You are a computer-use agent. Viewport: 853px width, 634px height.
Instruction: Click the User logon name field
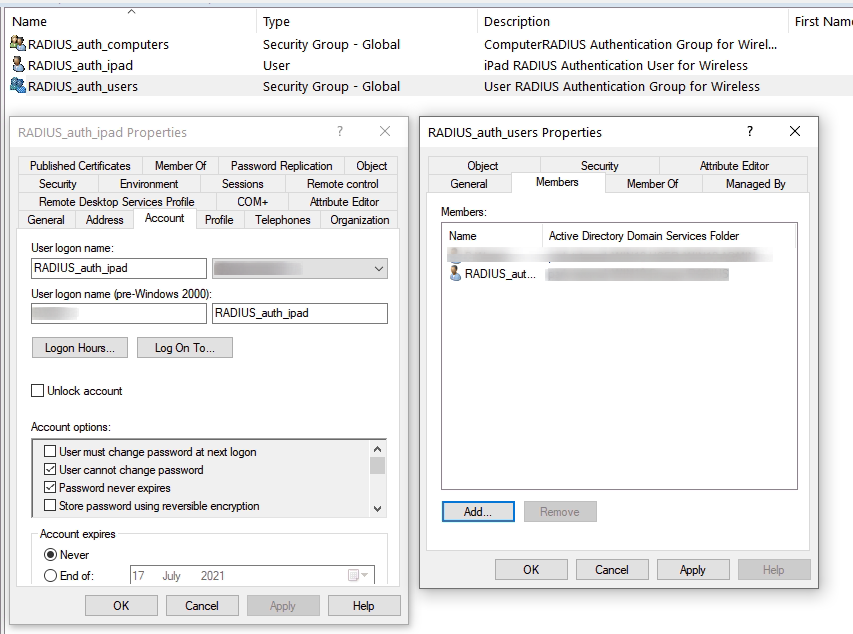[119, 268]
